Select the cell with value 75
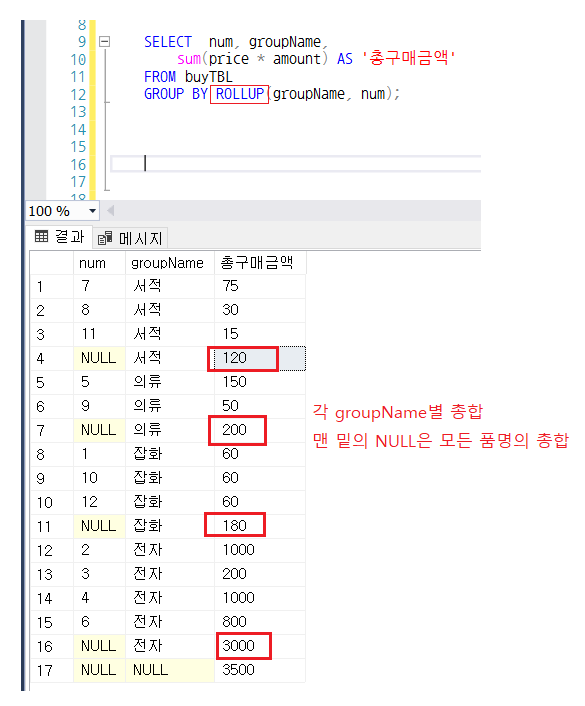The image size is (585, 706). pos(260,286)
